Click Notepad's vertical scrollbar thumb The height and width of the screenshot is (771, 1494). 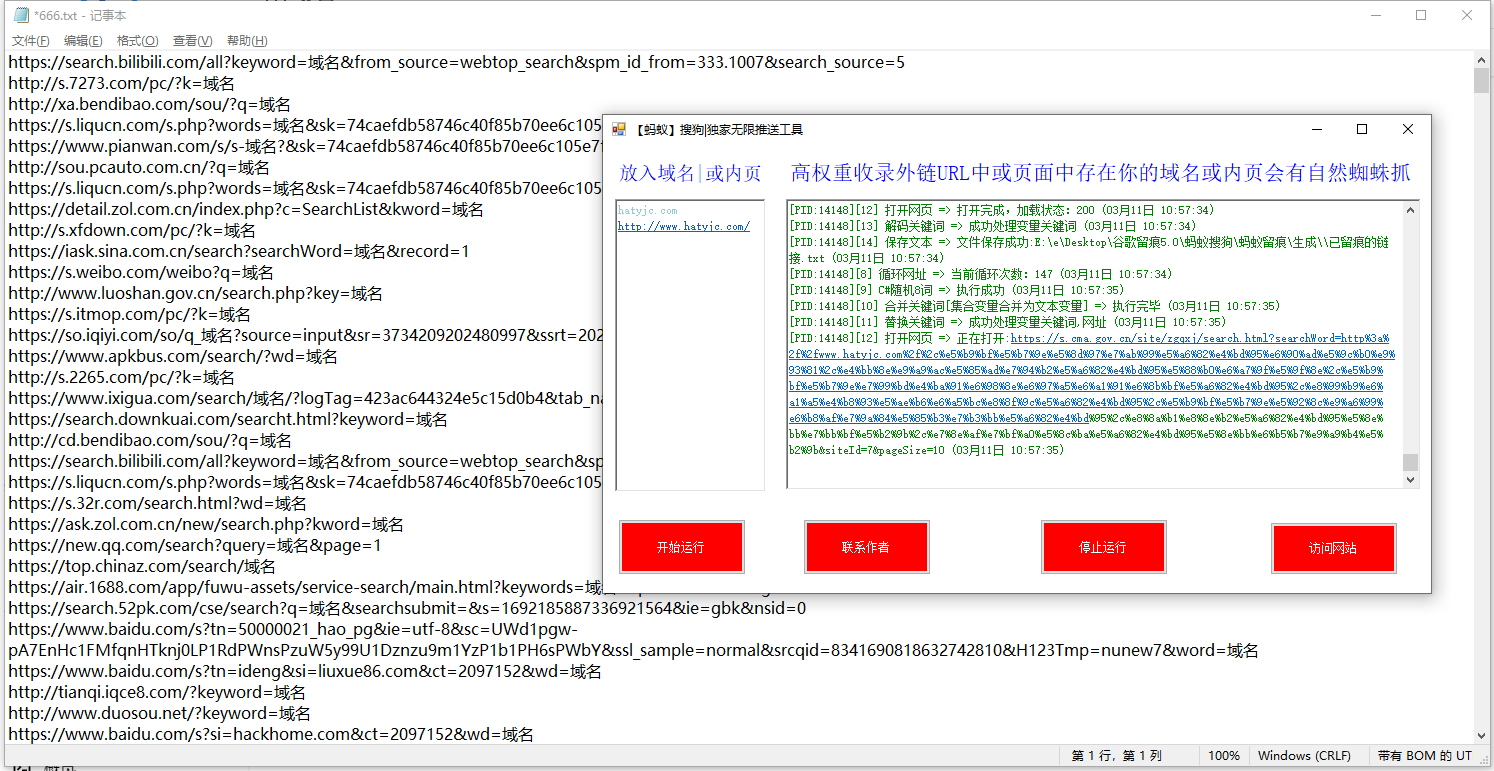click(x=1483, y=81)
